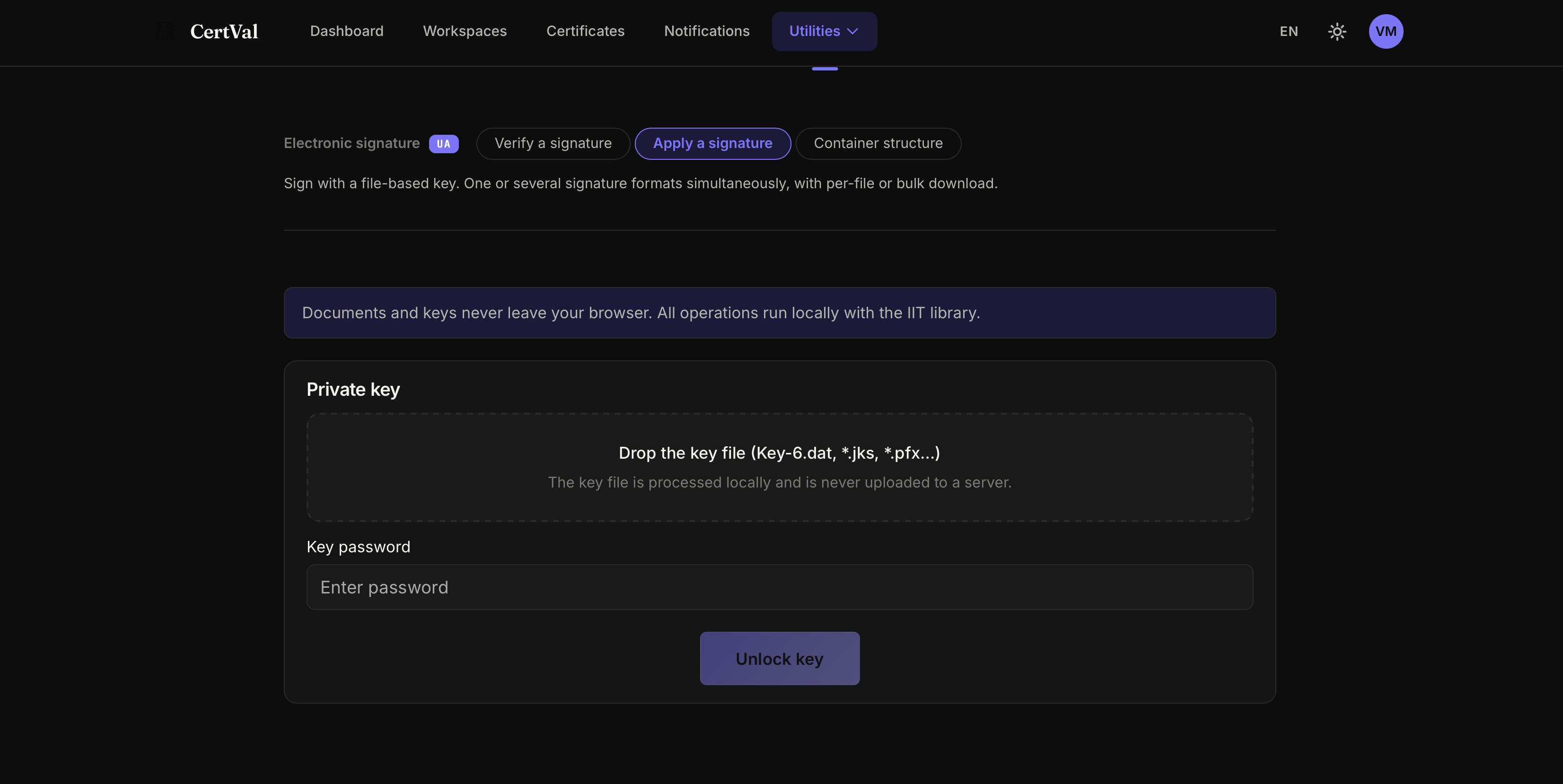Focus the Enter password field
This screenshot has height=784, width=1563.
pyautogui.click(x=779, y=587)
